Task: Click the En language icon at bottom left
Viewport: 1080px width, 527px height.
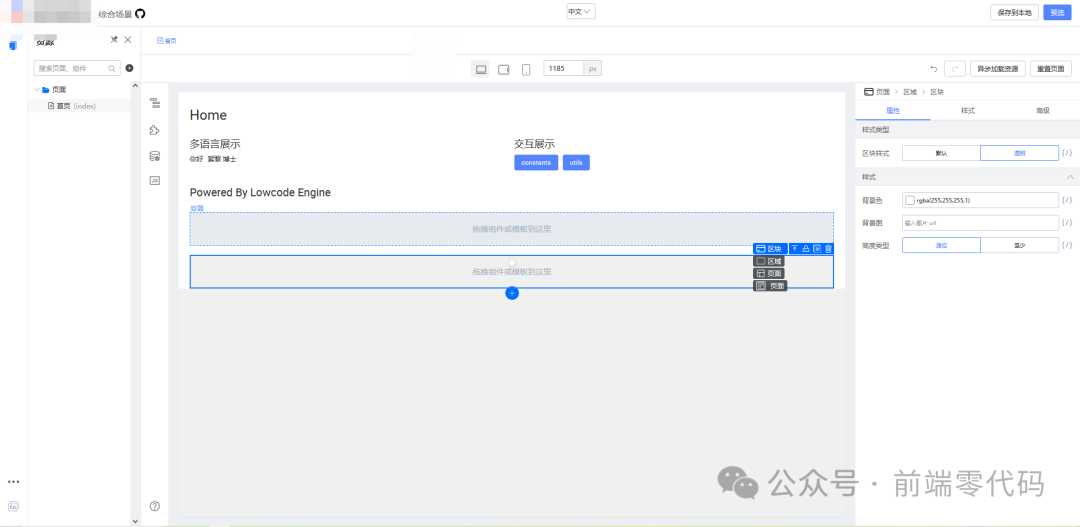Action: (13, 506)
